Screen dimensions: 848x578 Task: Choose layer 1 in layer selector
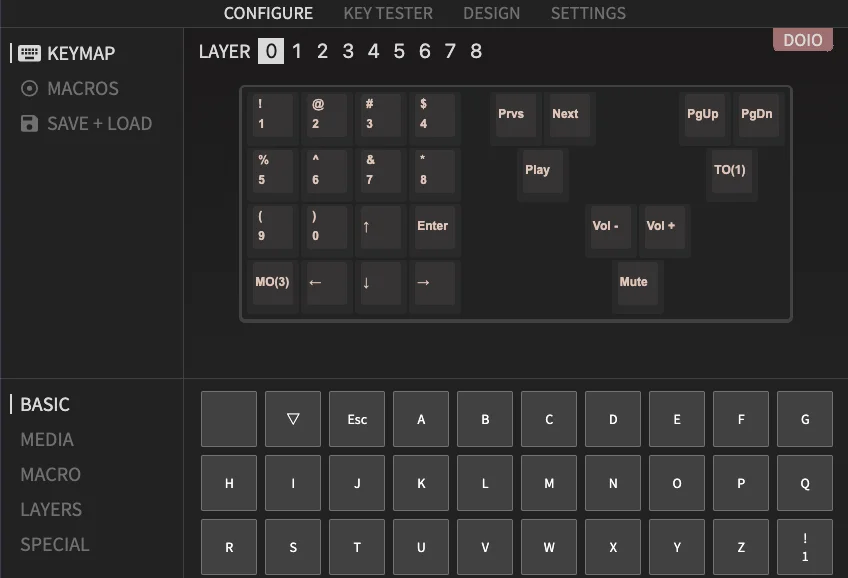tap(297, 51)
